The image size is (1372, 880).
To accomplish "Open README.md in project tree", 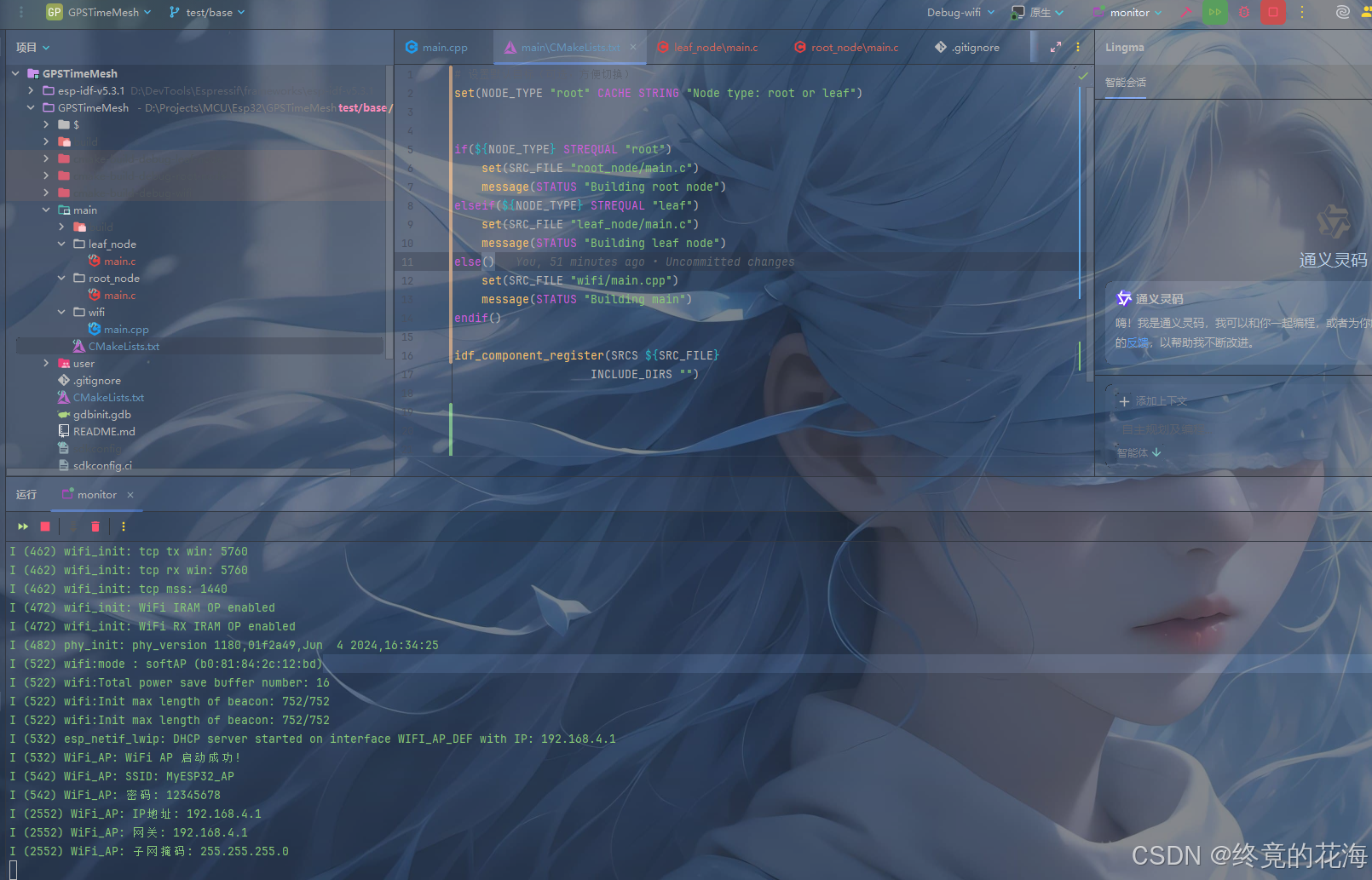I will pos(96,431).
